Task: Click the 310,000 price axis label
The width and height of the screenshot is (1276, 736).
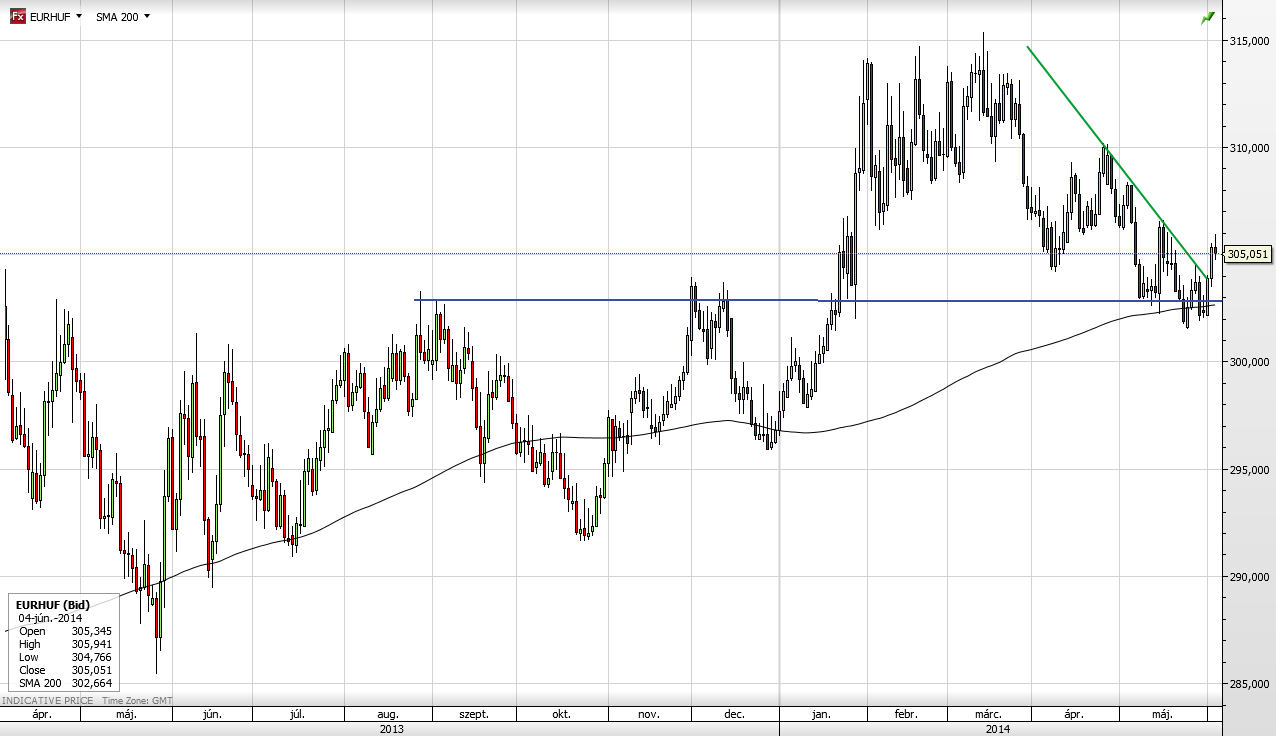Action: pyautogui.click(x=1249, y=148)
